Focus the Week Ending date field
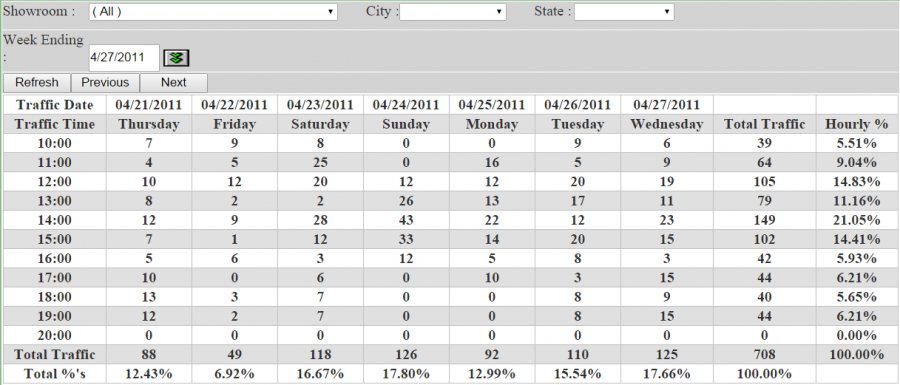Viewport: 900px width, 385px height. click(124, 58)
